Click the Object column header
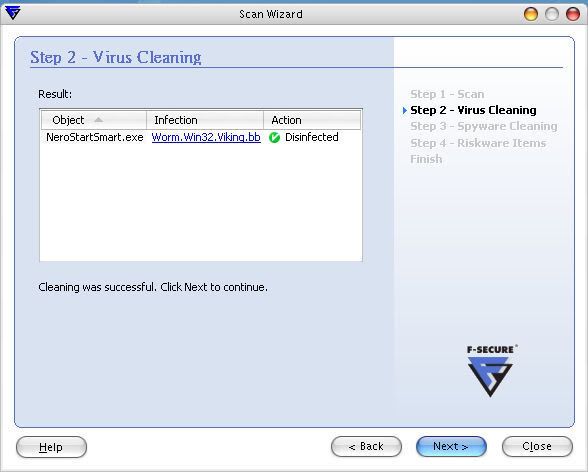This screenshot has height=472, width=588. [94, 120]
